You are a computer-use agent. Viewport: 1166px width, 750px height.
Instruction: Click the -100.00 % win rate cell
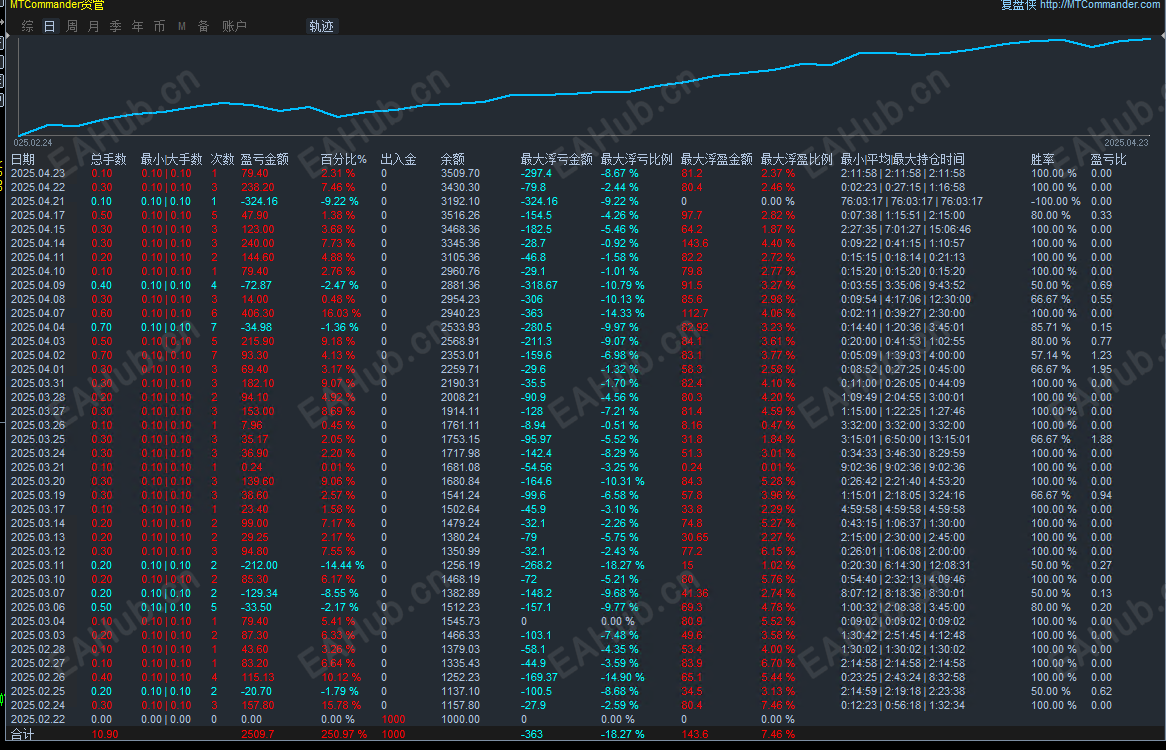[x=1055, y=201]
